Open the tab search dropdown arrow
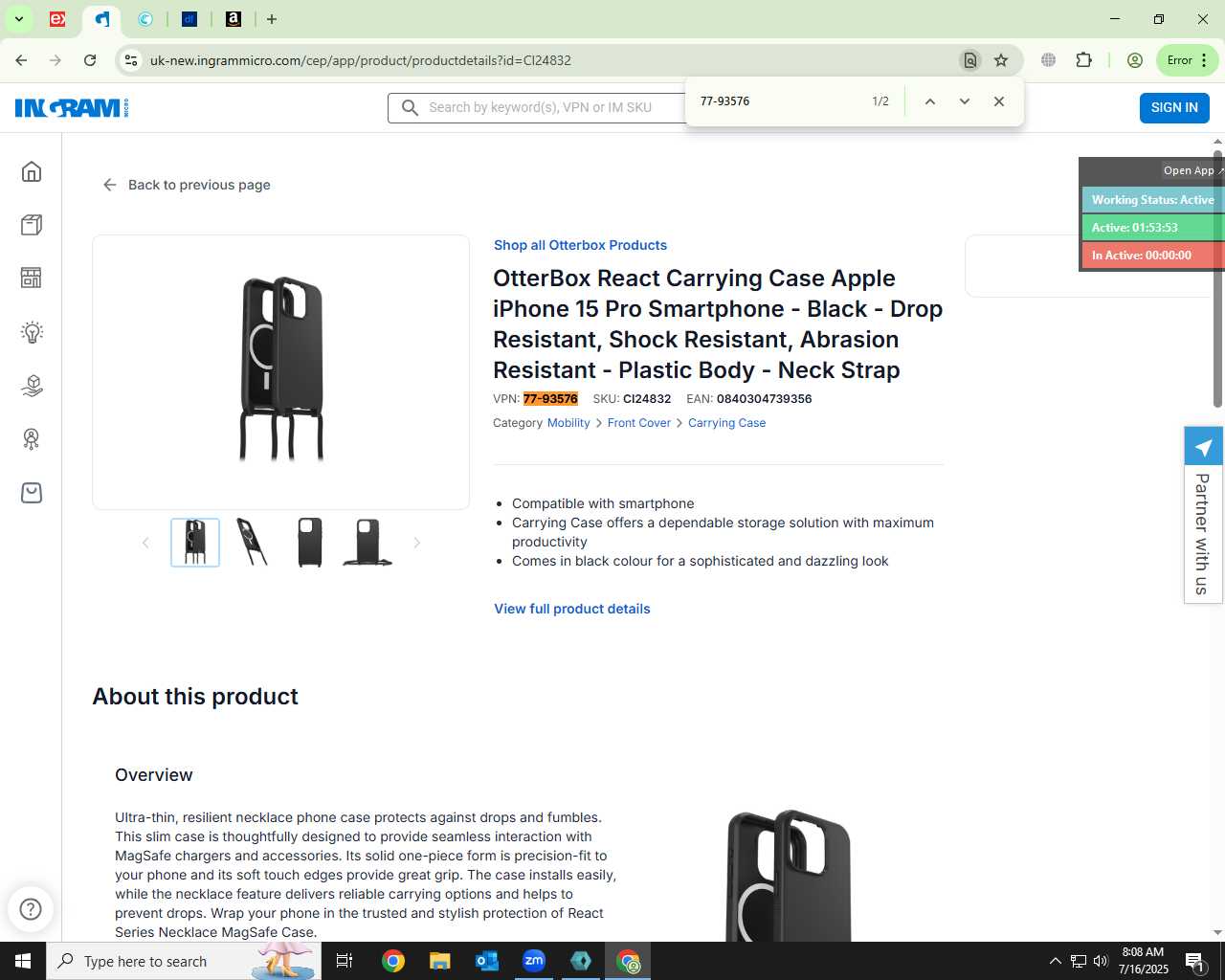 click(x=18, y=19)
